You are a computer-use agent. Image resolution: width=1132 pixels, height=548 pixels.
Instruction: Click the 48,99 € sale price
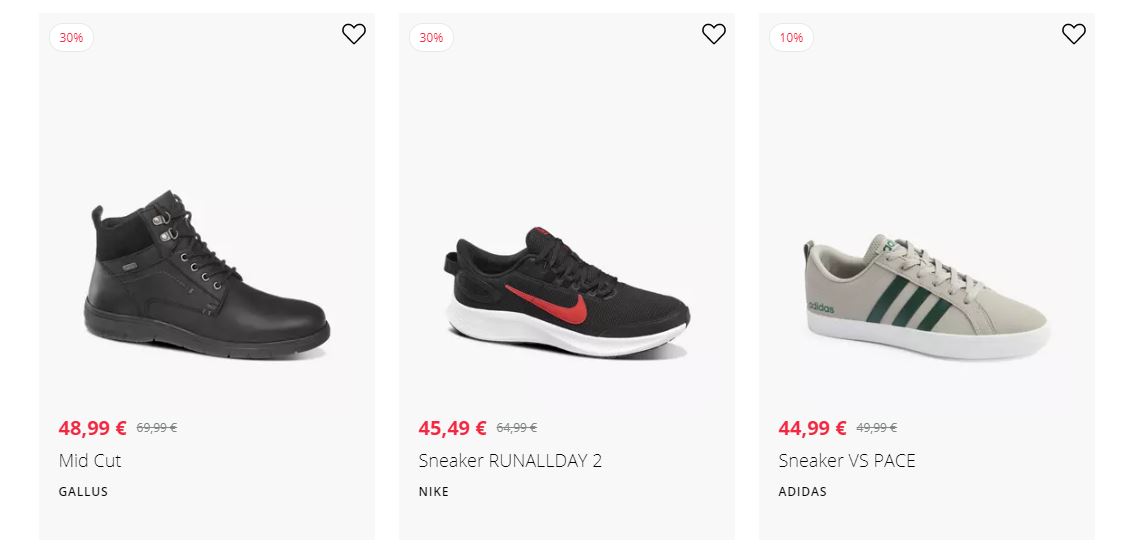point(93,428)
